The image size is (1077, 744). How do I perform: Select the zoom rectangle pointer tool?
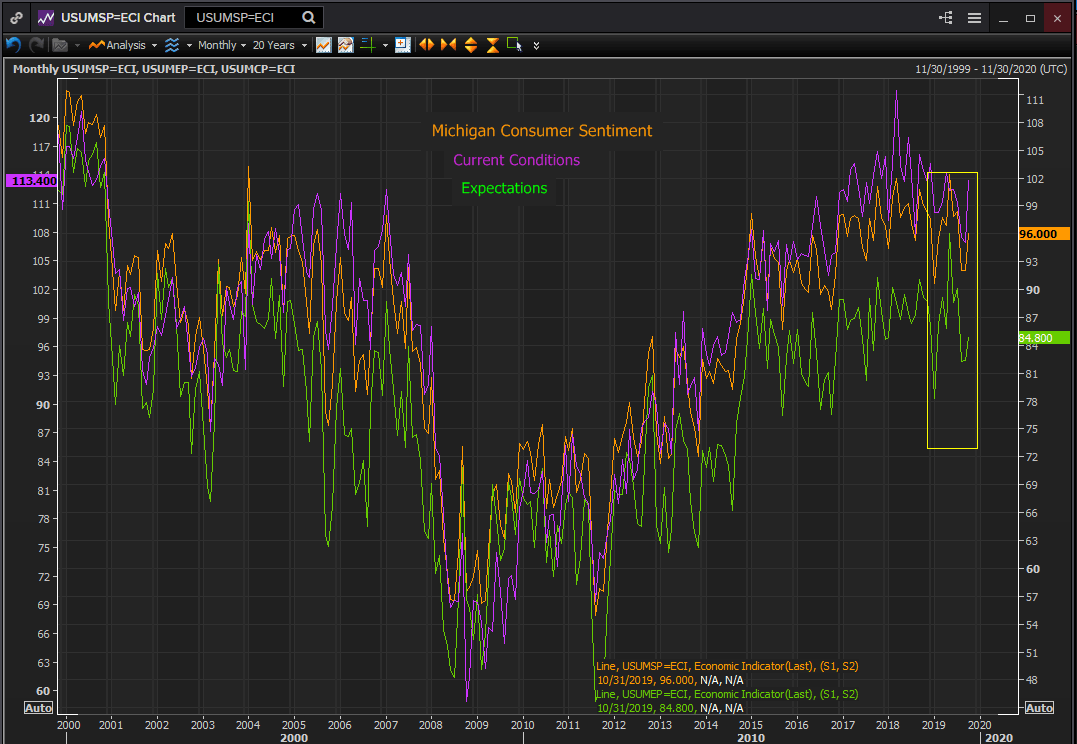(514, 45)
